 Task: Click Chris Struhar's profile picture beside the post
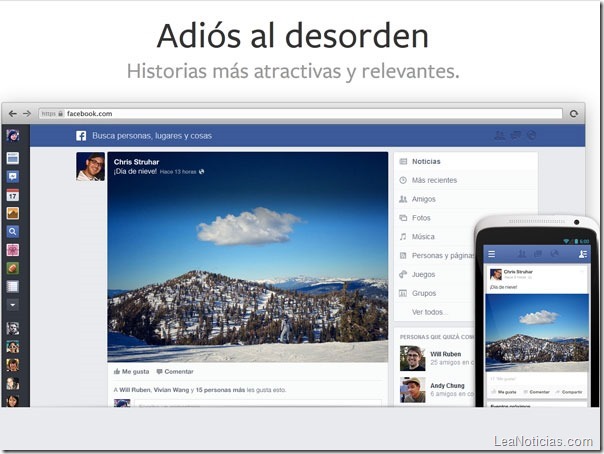click(x=91, y=166)
